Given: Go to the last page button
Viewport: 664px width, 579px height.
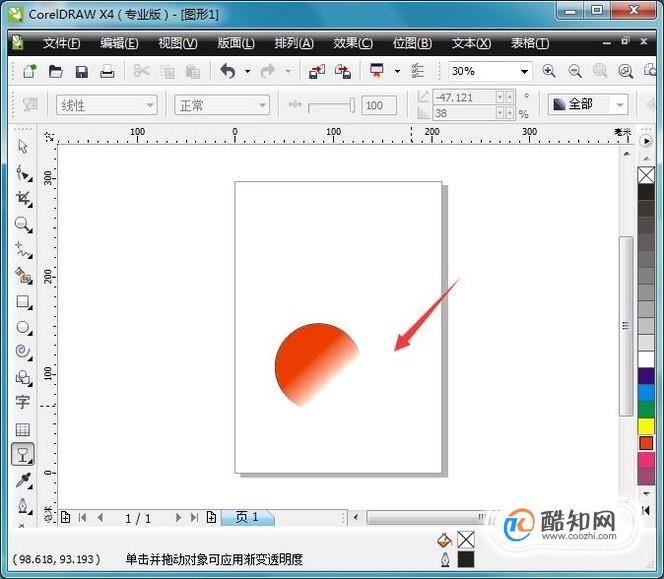Looking at the screenshot, I should [194, 518].
